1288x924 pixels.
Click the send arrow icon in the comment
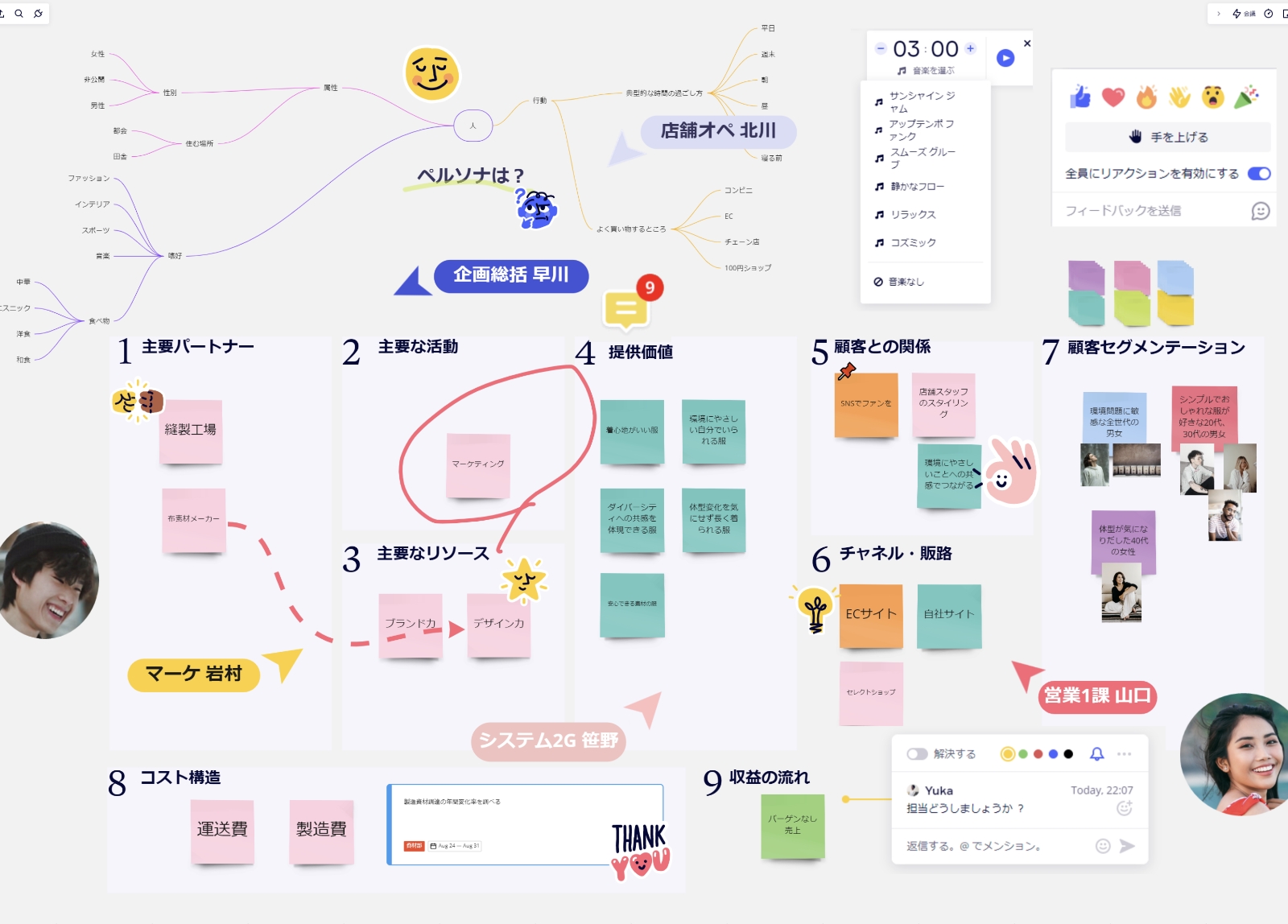point(1127,846)
